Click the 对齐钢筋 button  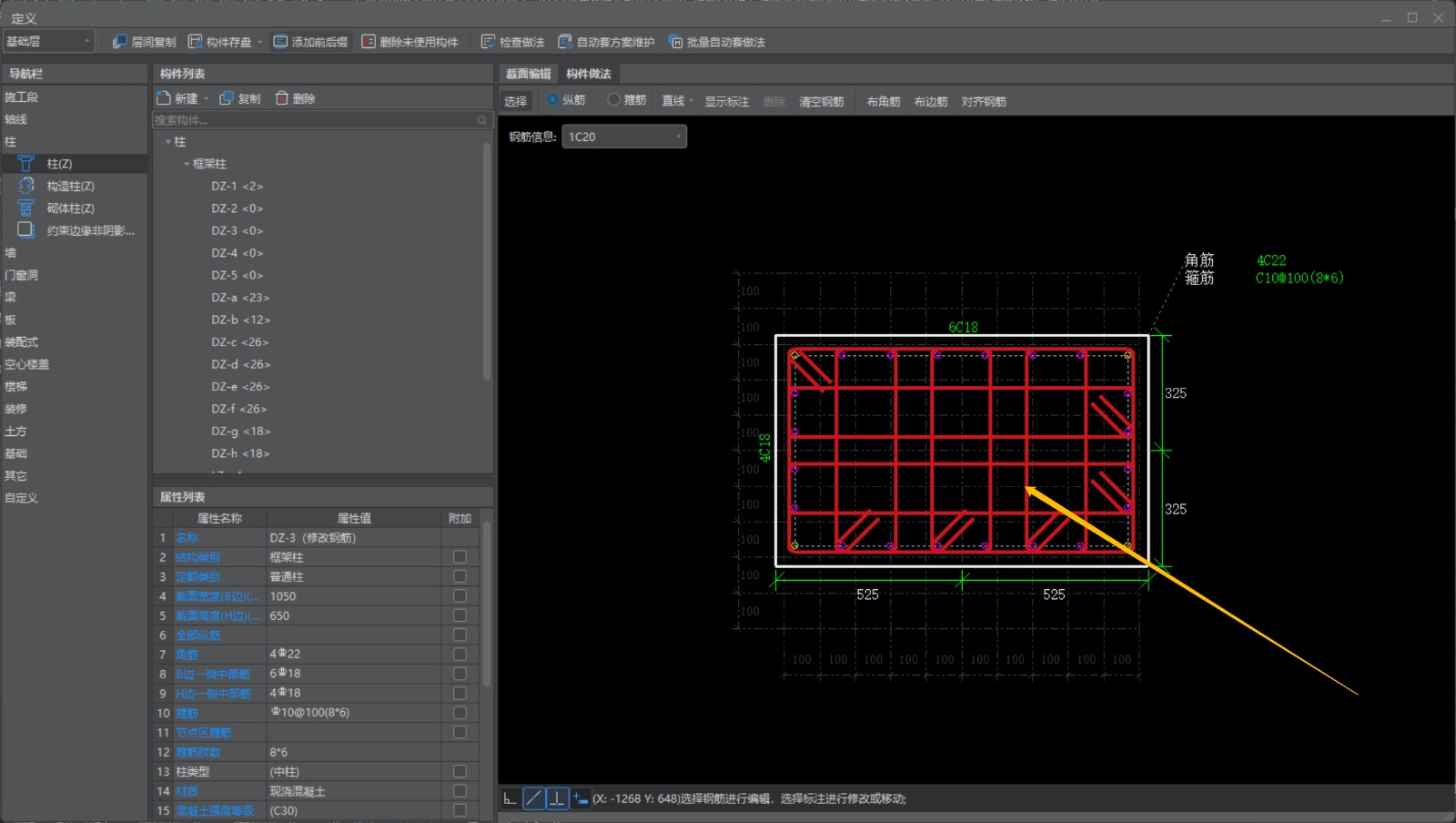click(984, 101)
